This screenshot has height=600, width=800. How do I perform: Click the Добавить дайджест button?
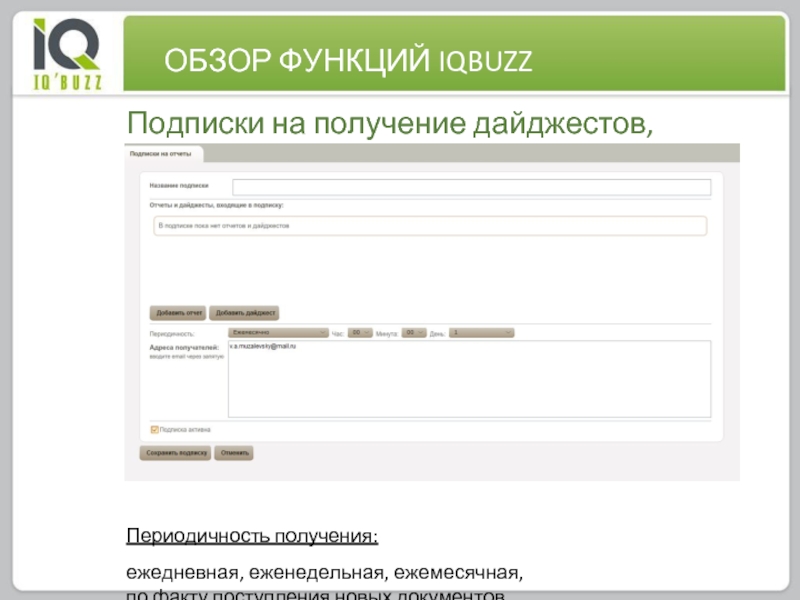[244, 313]
